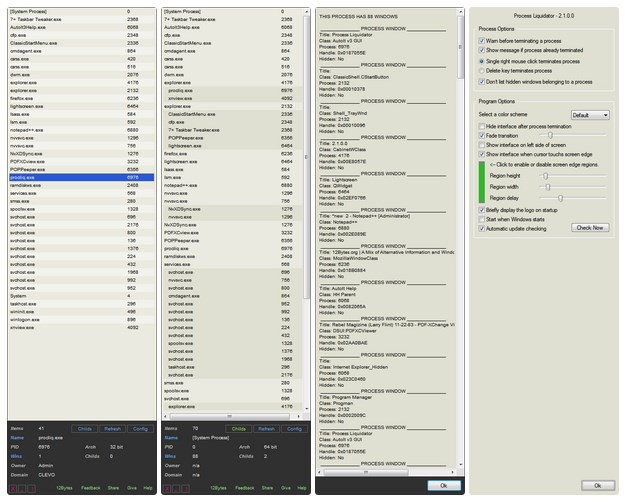This screenshot has height=502, width=628.
Task: Click the blue Name label in the 41-items panel
Action: (x=17, y=438)
